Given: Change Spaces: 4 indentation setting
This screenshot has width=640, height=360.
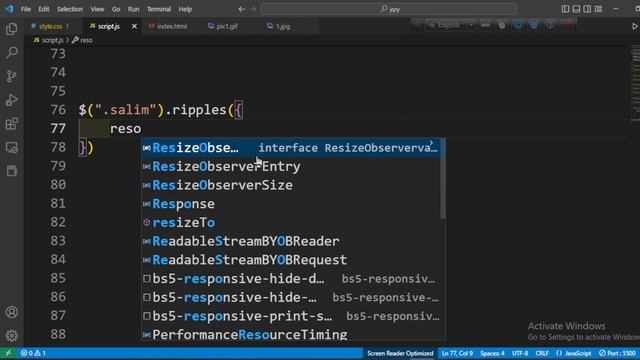Looking at the screenshot, I should click(492, 353).
